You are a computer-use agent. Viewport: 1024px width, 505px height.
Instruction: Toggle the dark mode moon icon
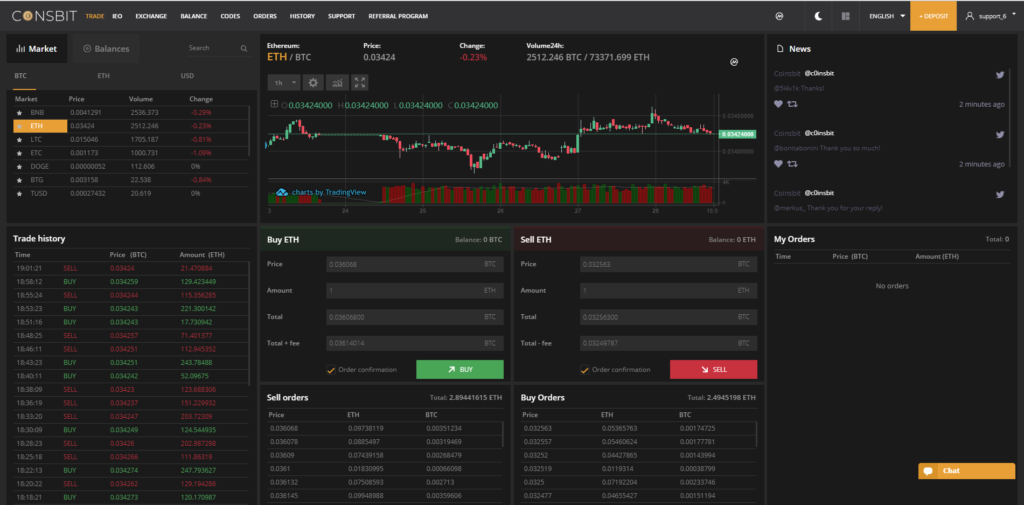pos(818,16)
